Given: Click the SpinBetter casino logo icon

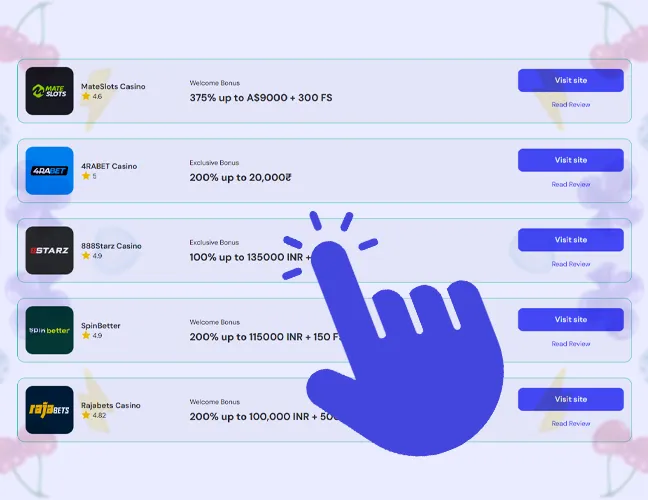Looking at the screenshot, I should click(x=50, y=330).
